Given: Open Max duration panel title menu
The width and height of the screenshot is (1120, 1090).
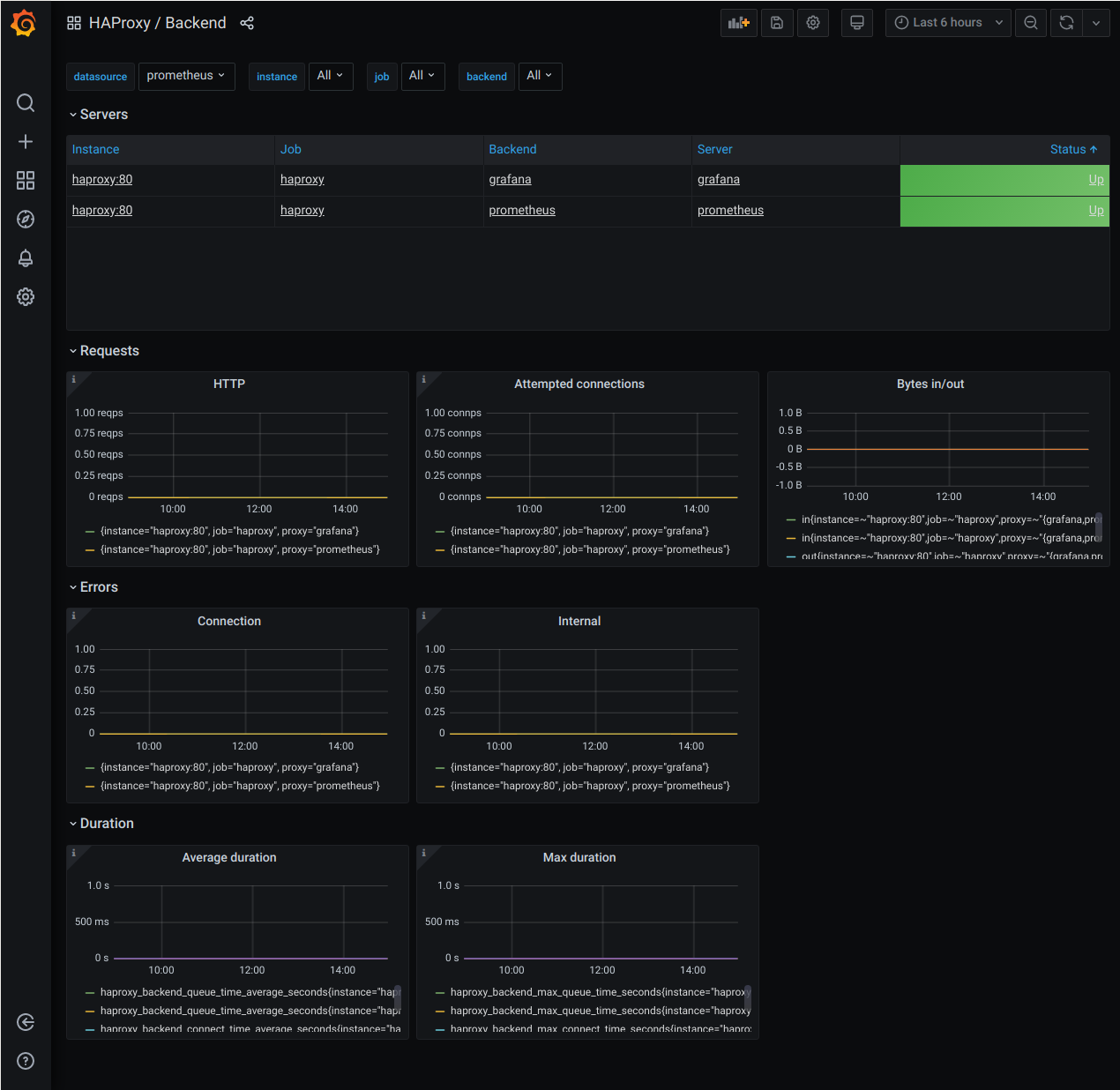Looking at the screenshot, I should pos(579,858).
